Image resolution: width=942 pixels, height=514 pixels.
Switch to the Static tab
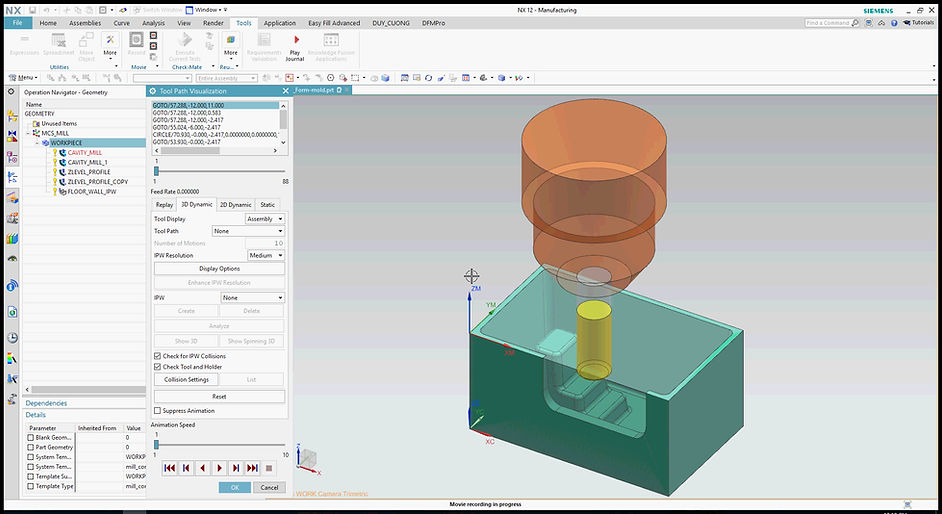268,205
